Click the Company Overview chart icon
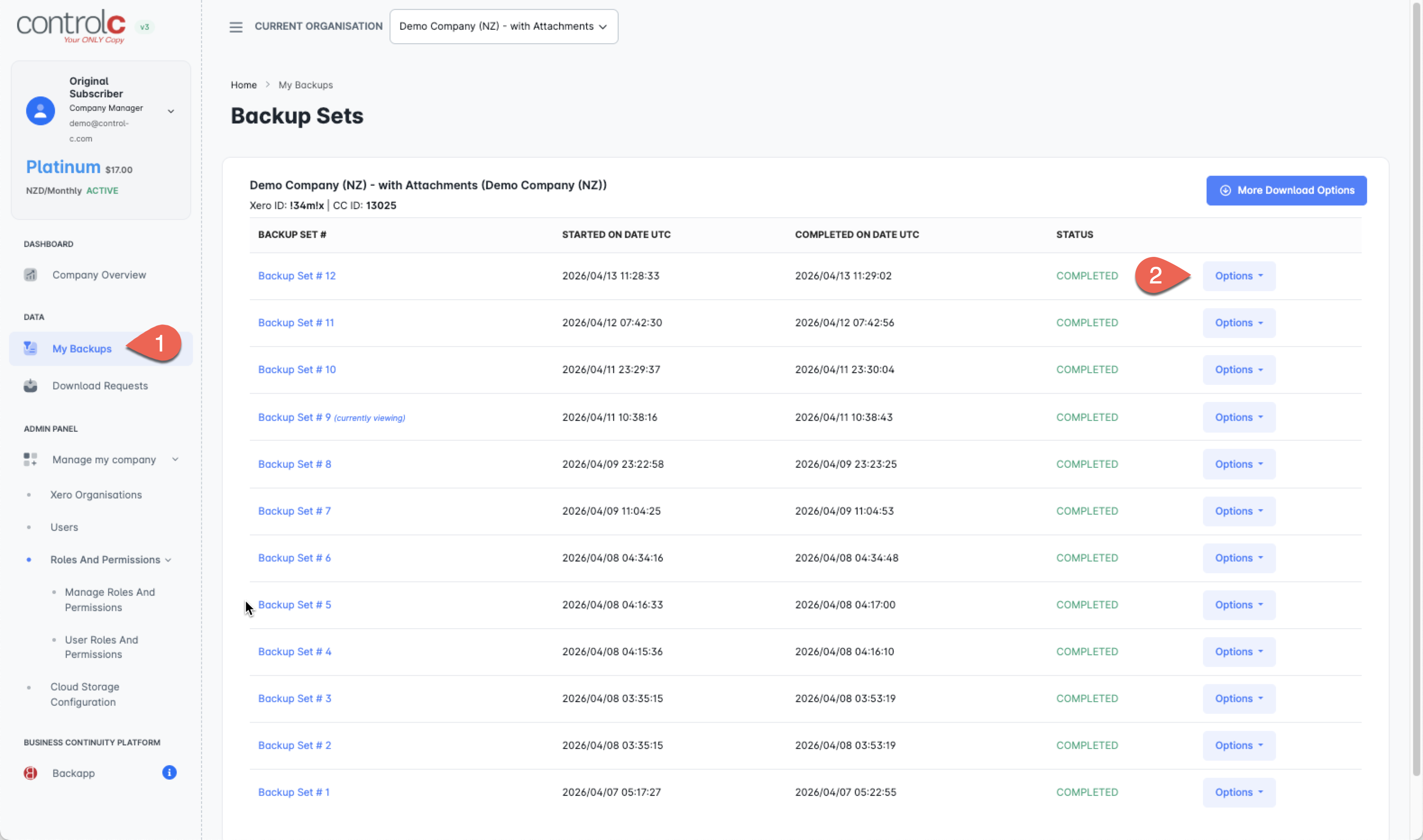Viewport: 1423px width, 840px height. tap(31, 275)
